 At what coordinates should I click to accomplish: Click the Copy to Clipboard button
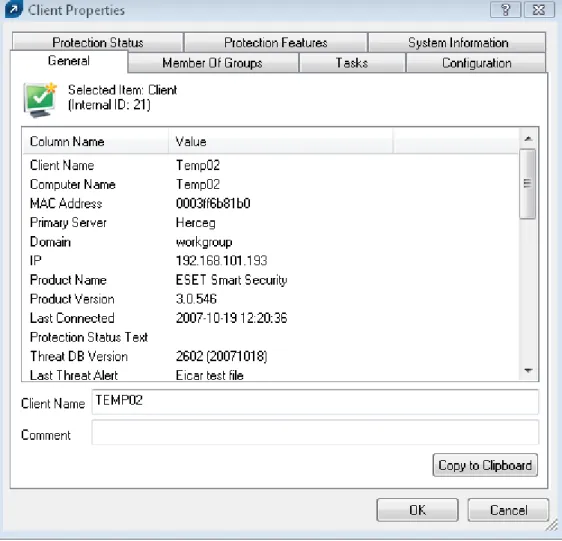pos(485,465)
